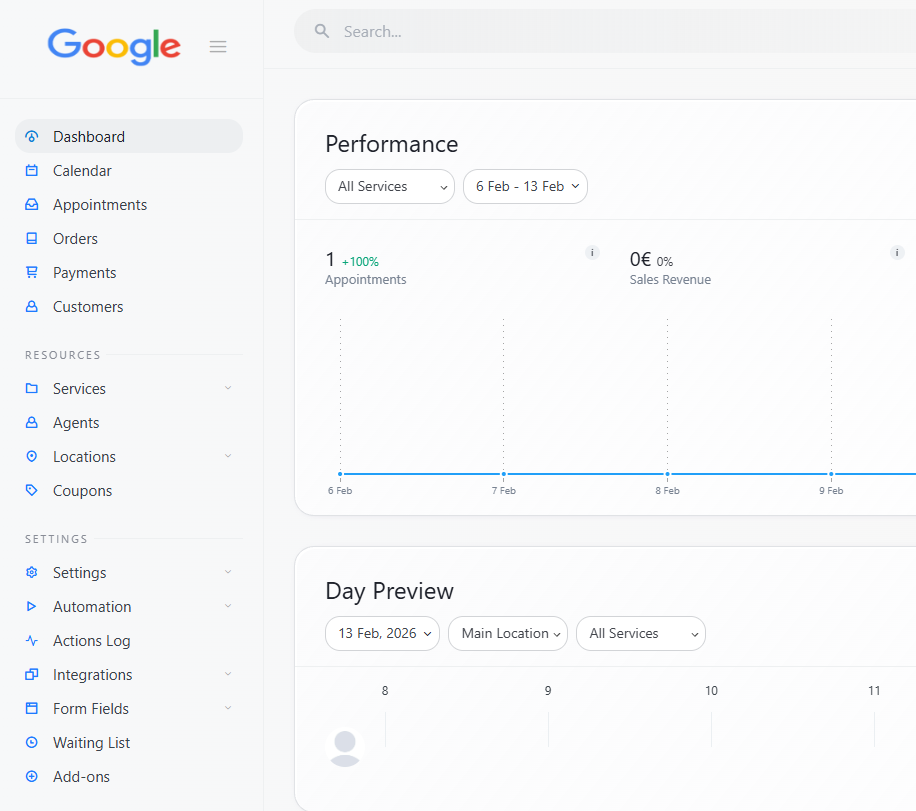Click the Coupons tag icon
This screenshot has width=916, height=811.
point(32,491)
